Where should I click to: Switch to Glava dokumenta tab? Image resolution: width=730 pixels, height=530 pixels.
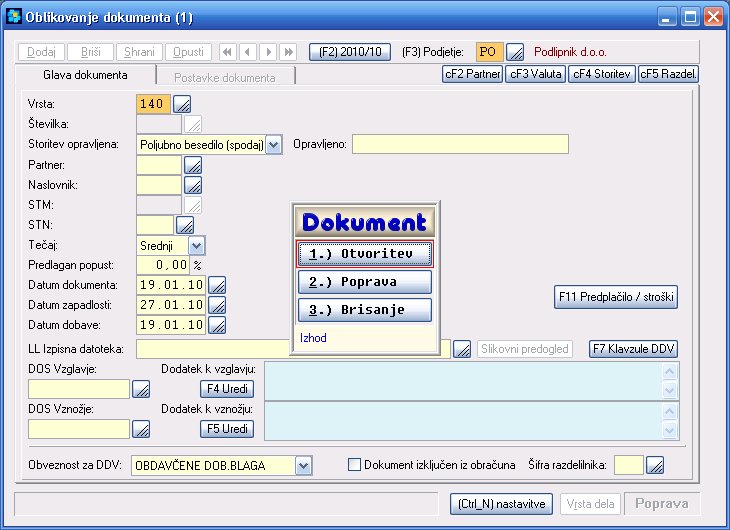coord(85,76)
